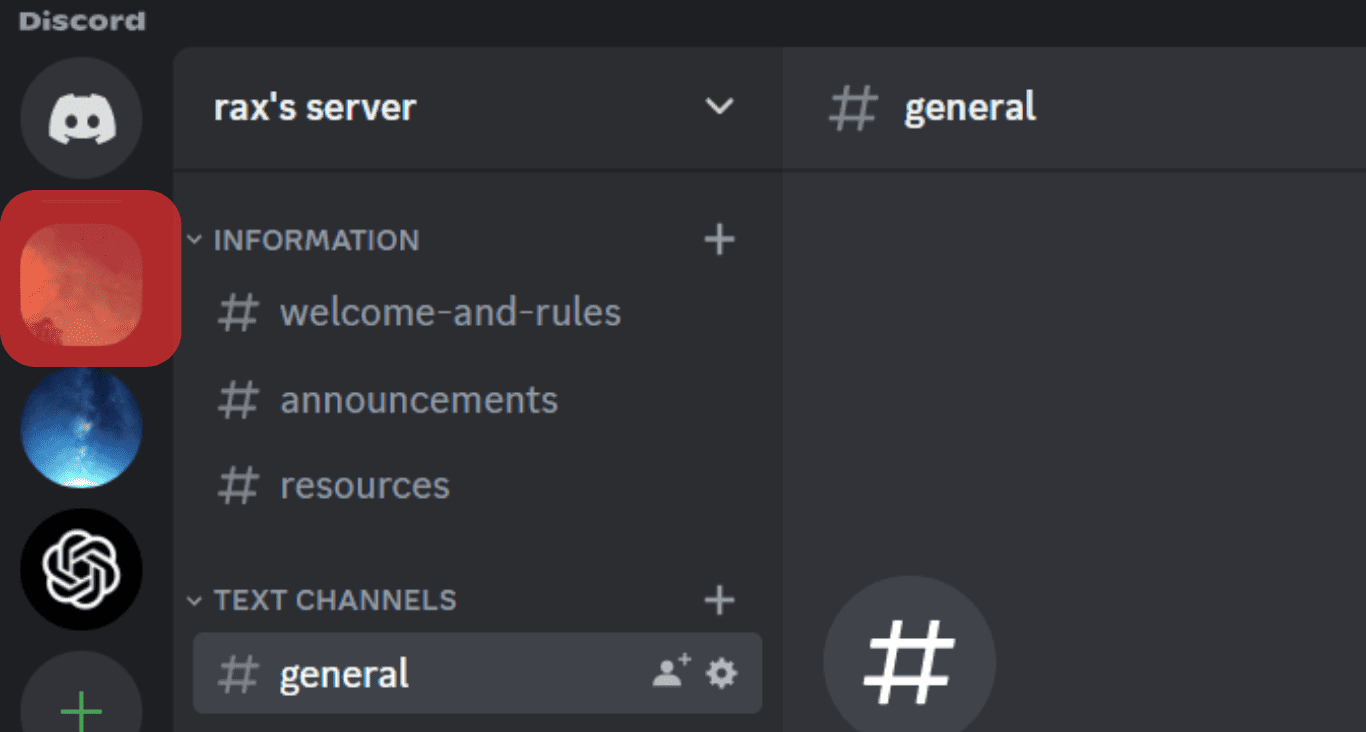Open Discord home via the Discord logo icon
The height and width of the screenshot is (732, 1366).
pyautogui.click(x=80, y=117)
